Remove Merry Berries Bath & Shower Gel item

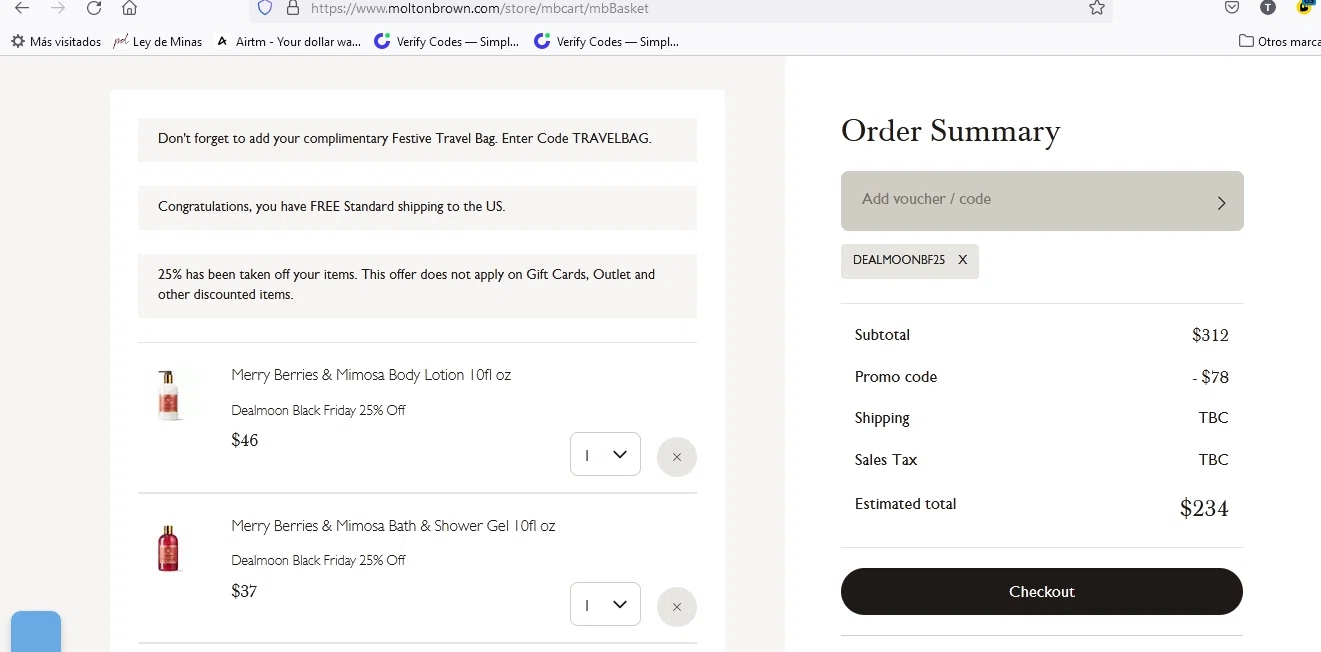(677, 607)
